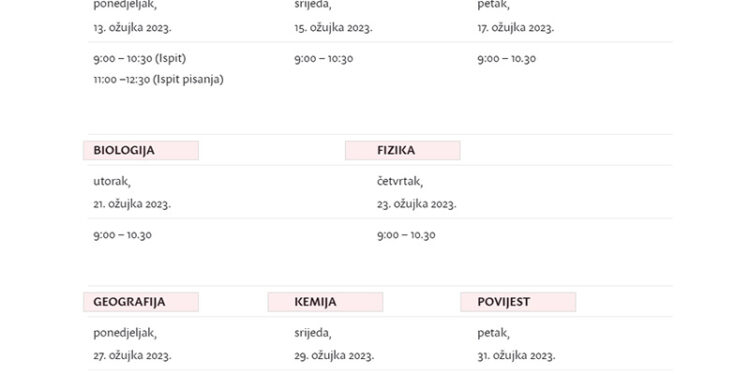Click the Biologija time 9:00 – 10.30
The image size is (750, 375).
pos(122,235)
